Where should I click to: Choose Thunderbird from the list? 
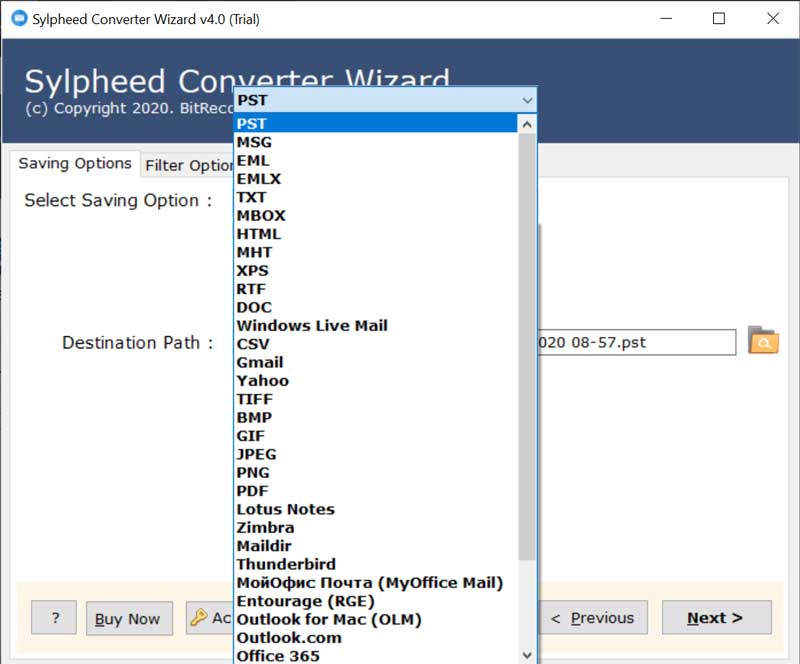(376, 564)
